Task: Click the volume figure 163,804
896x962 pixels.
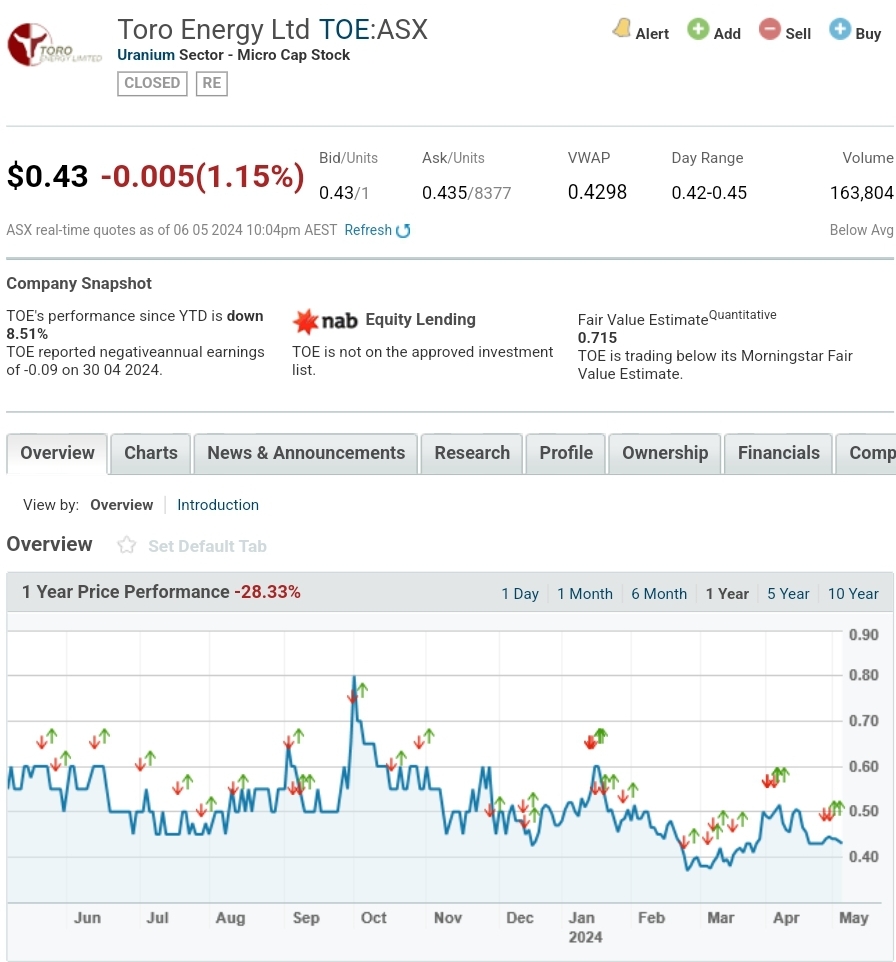Action: pos(862,193)
